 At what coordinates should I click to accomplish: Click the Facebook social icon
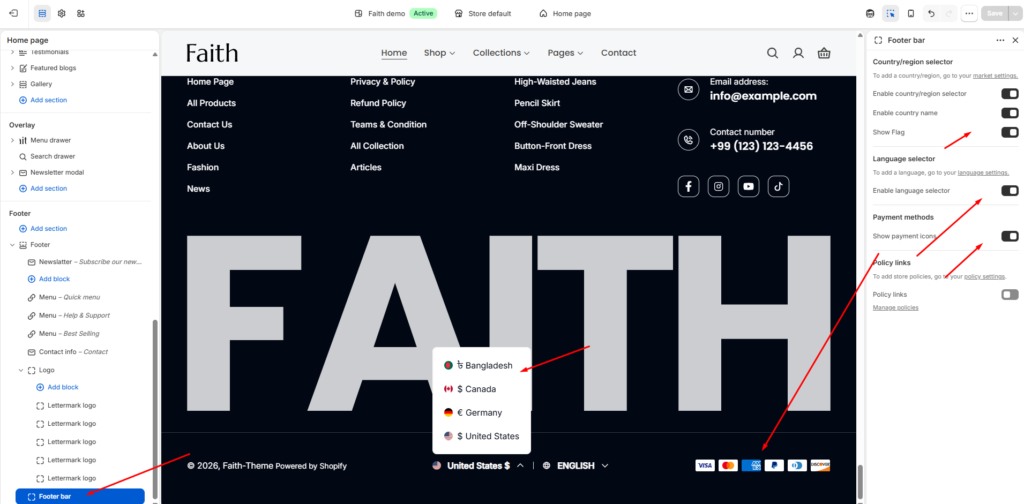tap(688, 187)
